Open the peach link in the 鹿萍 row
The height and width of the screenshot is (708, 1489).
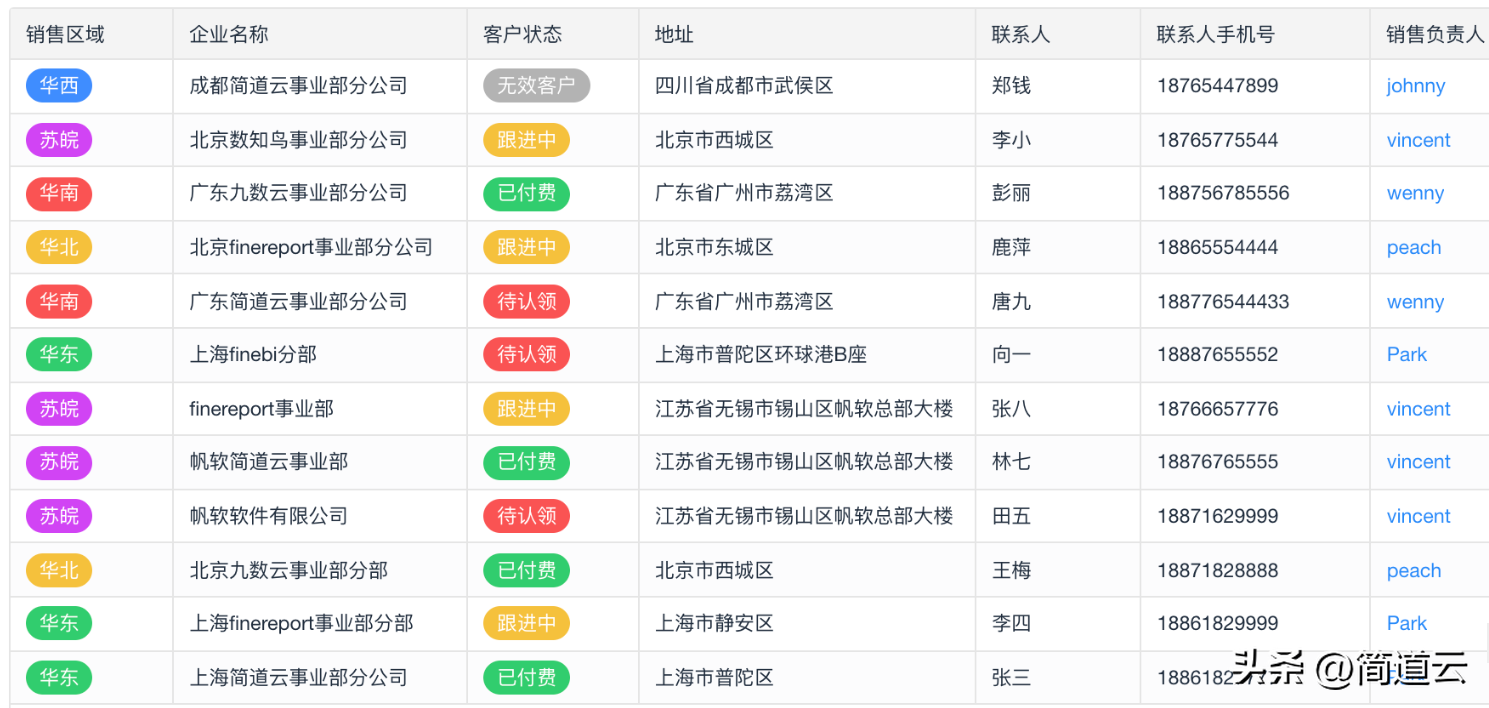1413,248
